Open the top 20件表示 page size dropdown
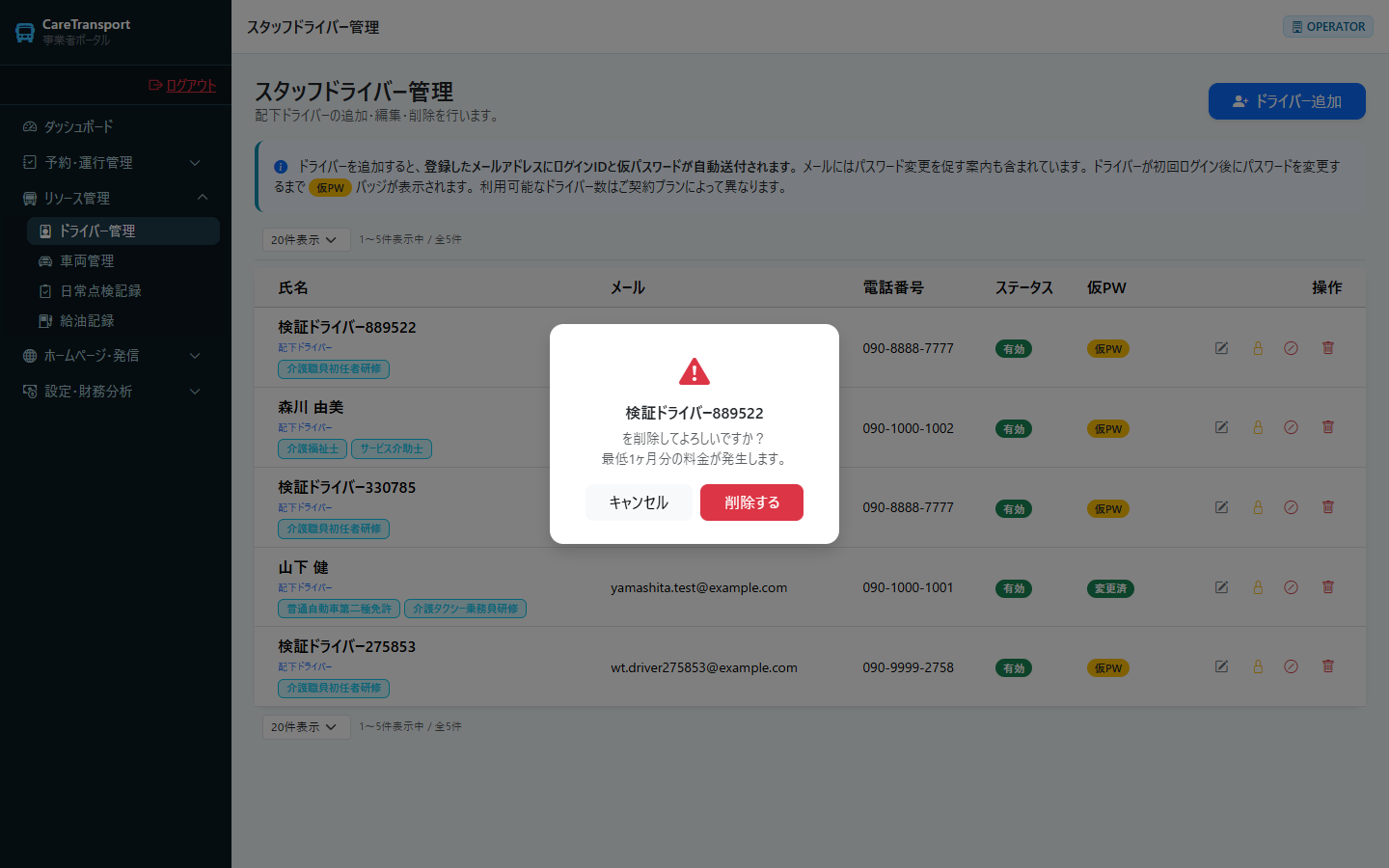 point(306,239)
